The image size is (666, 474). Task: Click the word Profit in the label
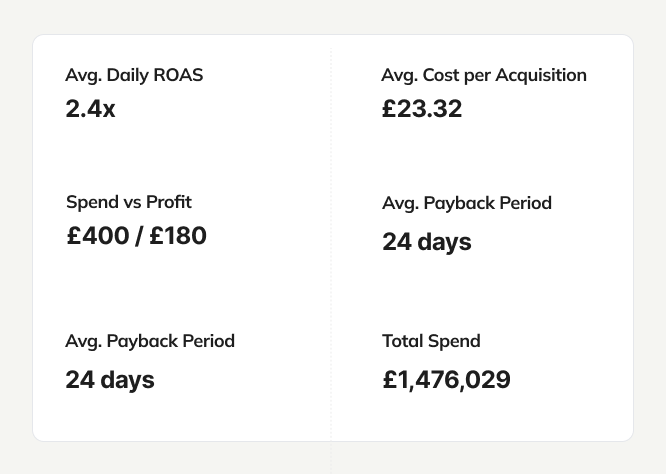pos(169,202)
